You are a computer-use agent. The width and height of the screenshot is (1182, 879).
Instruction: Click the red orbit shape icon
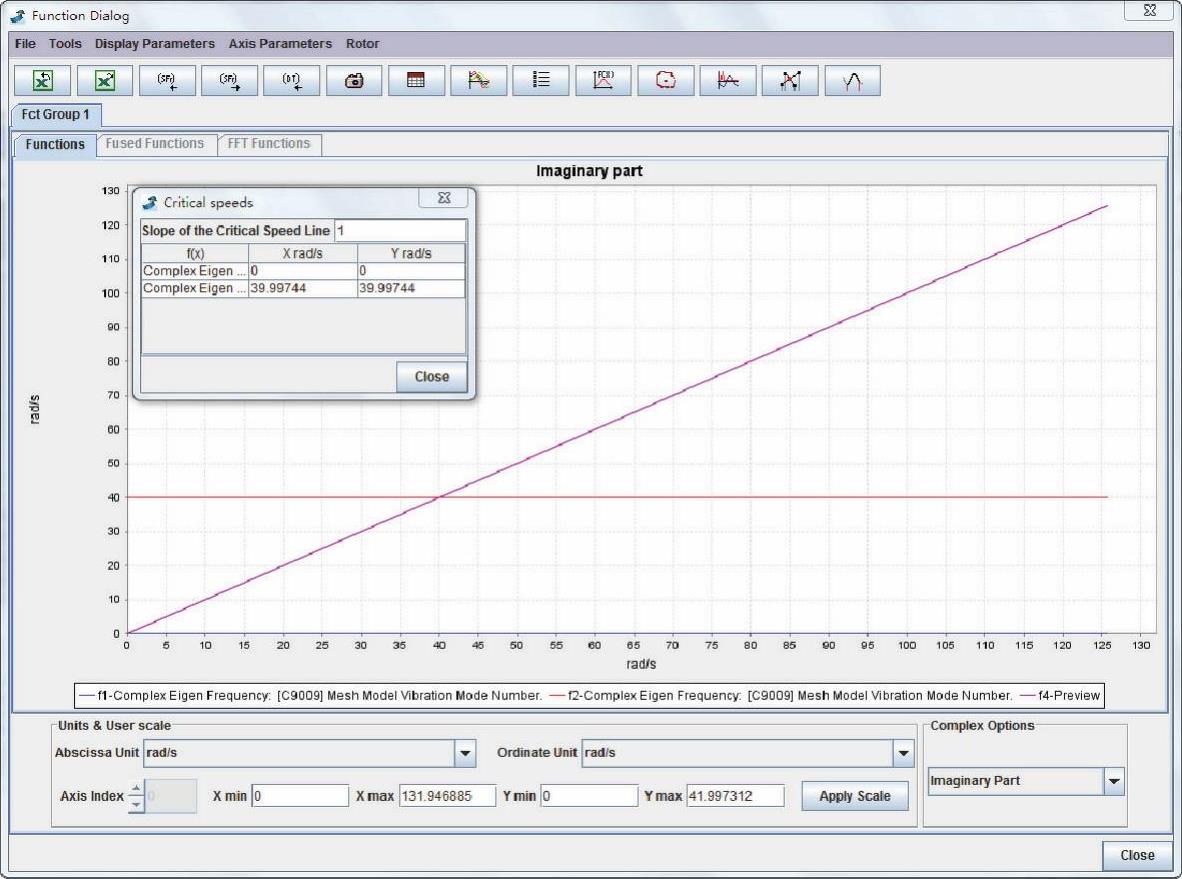tap(665, 82)
